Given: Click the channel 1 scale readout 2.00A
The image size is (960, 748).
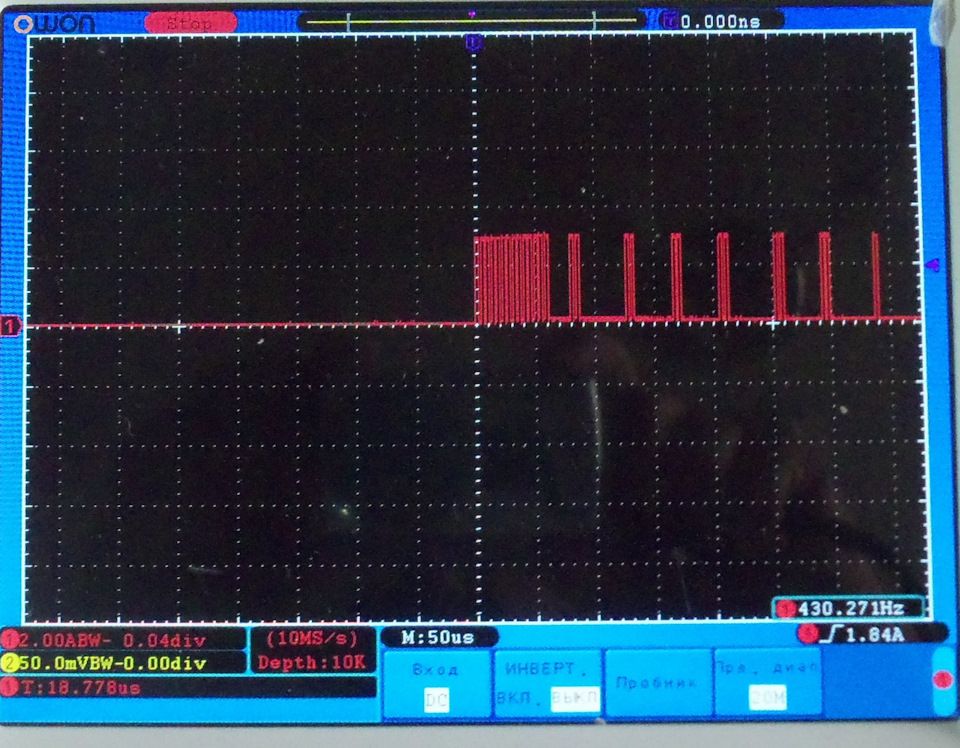Looking at the screenshot, I should (124, 640).
